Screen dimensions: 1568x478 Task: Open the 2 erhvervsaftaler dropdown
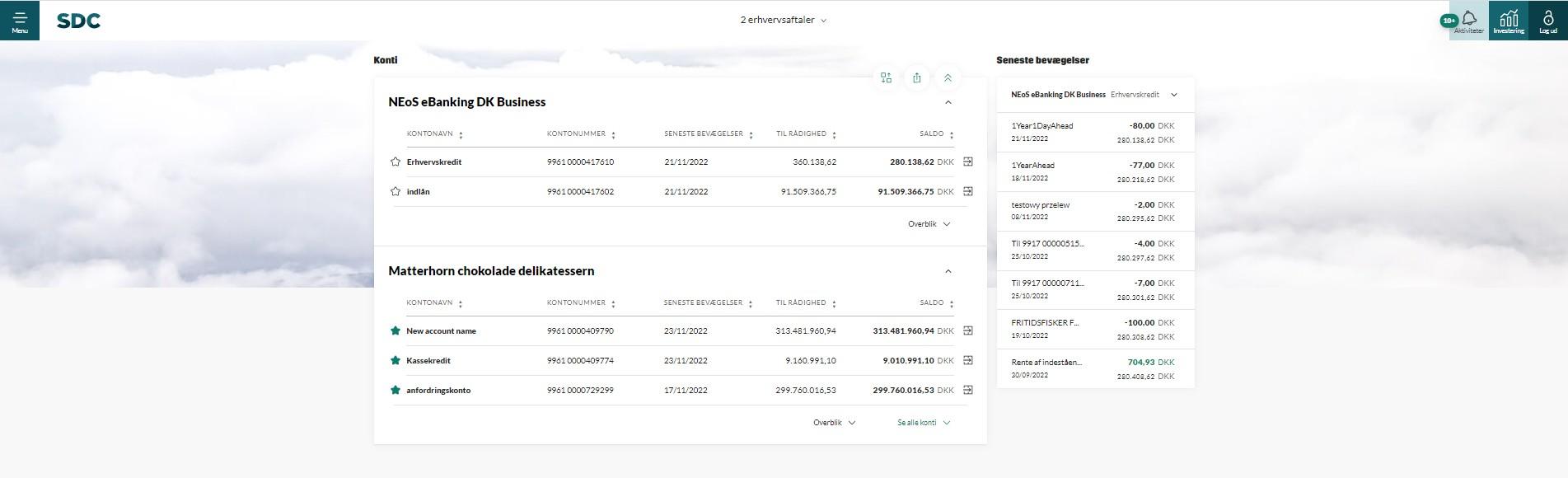pyautogui.click(x=783, y=21)
